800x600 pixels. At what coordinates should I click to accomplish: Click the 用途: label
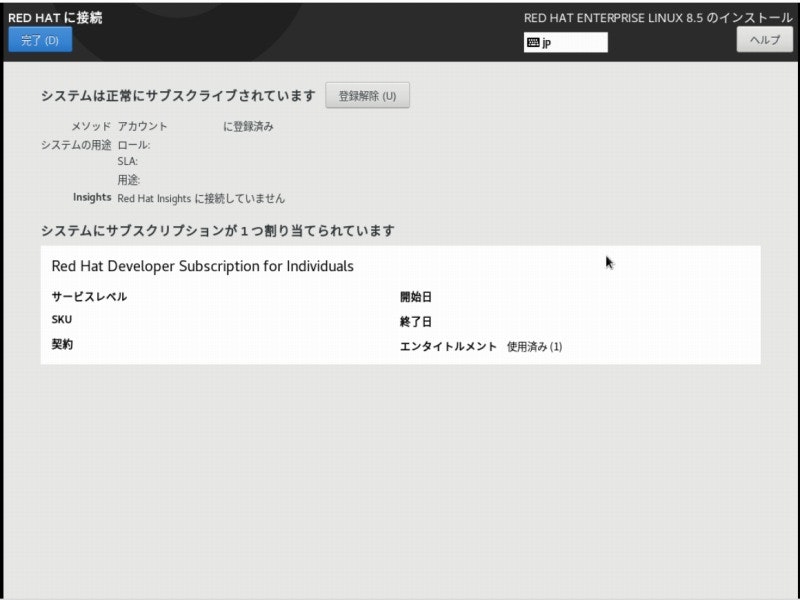[x=129, y=180]
